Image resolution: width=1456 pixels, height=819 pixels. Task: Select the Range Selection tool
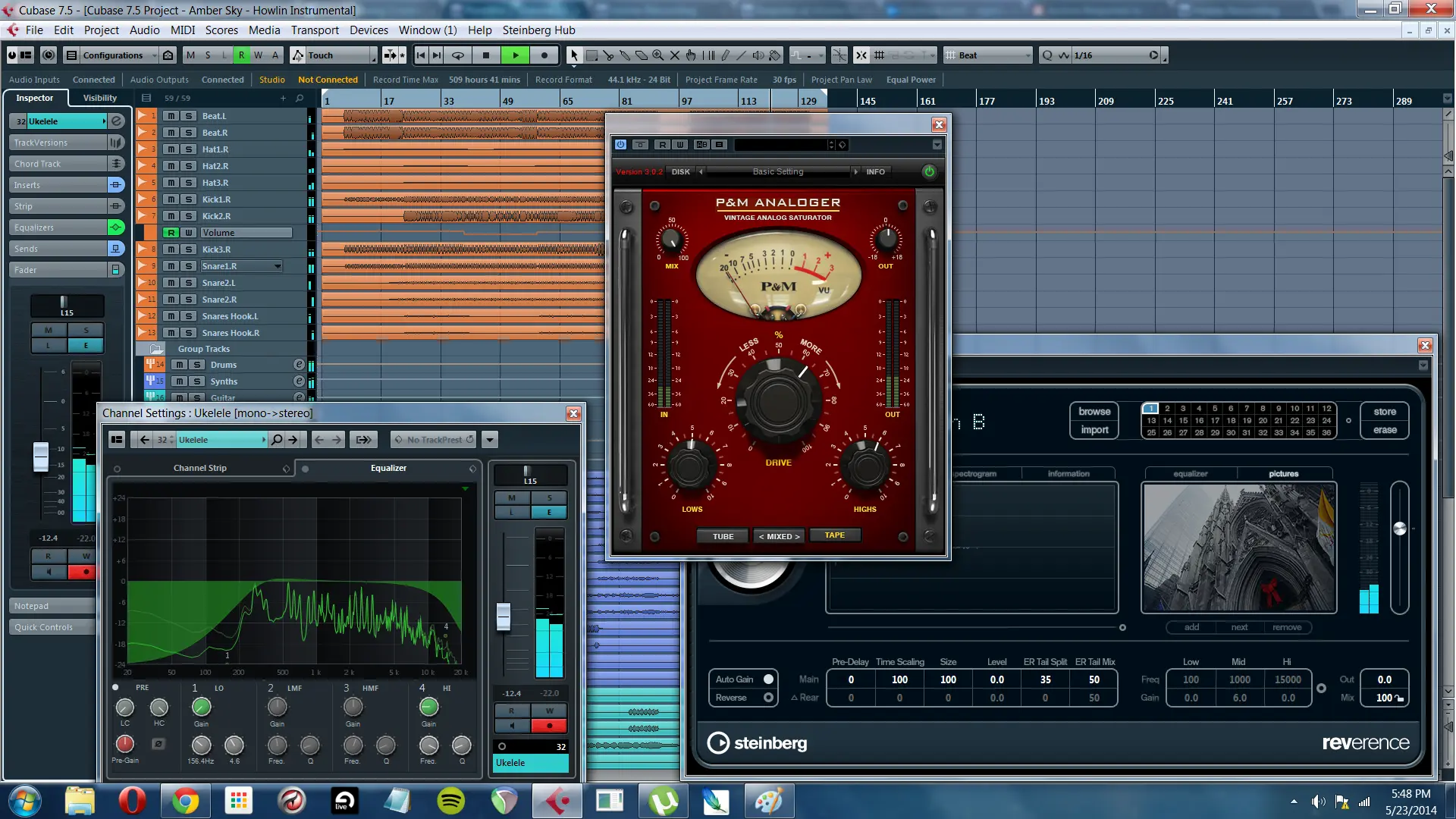591,55
